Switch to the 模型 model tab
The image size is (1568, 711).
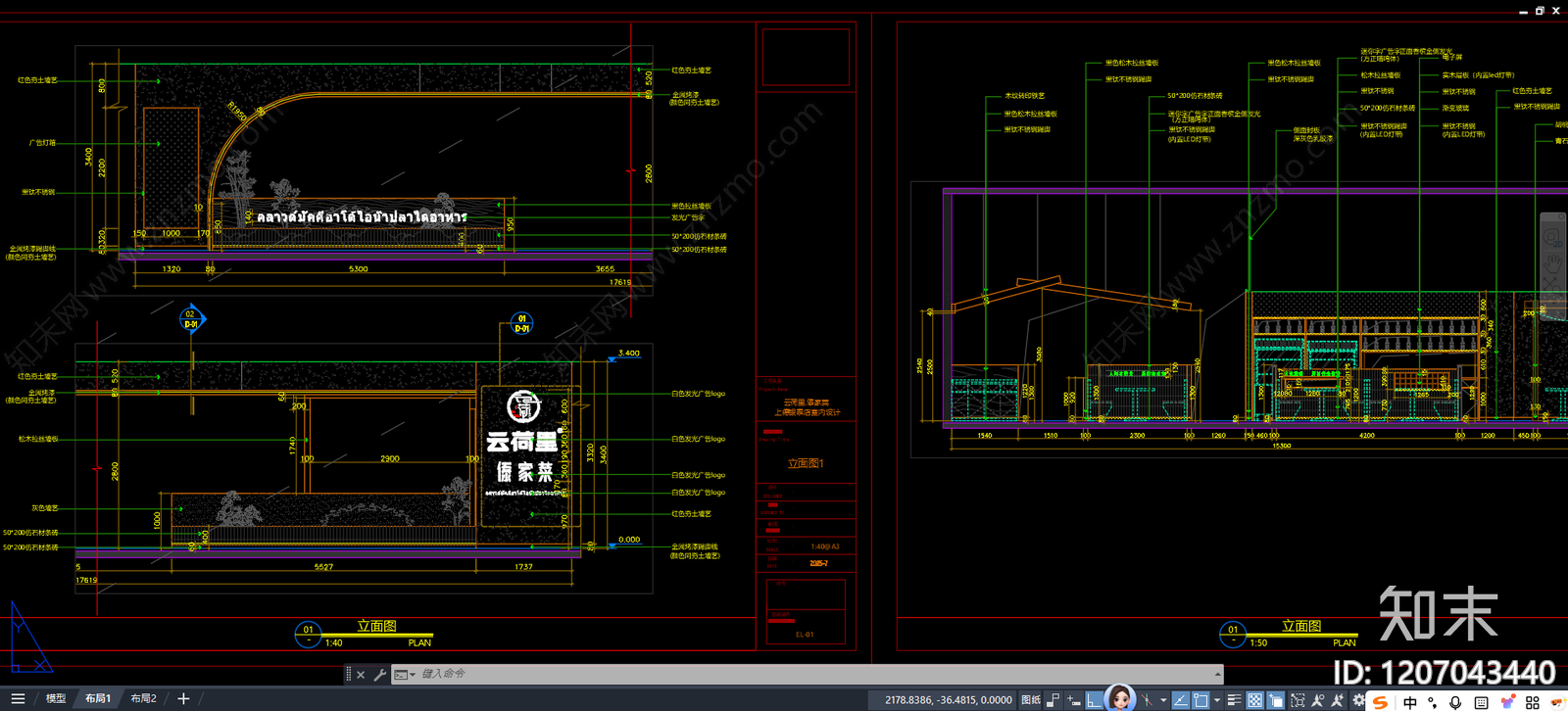pos(56,698)
